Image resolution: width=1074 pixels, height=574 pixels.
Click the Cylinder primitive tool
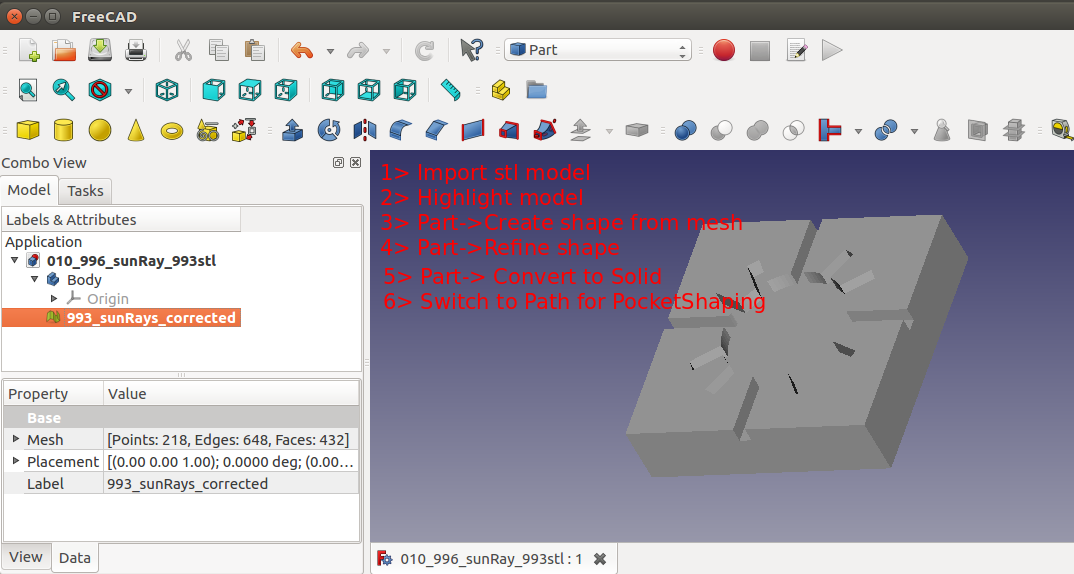pos(63,130)
